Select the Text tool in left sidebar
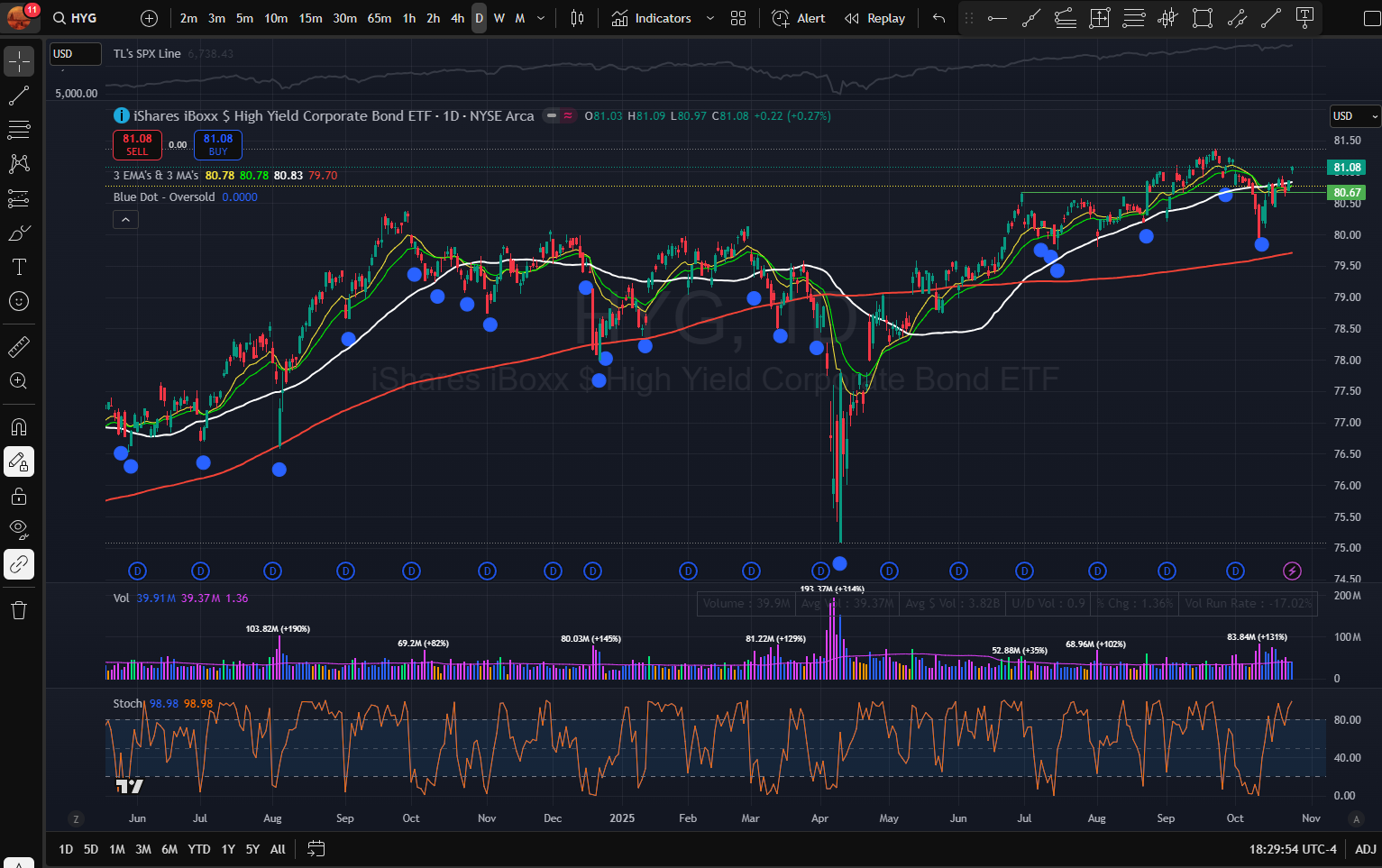Viewport: 1382px width, 868px height. (x=19, y=267)
